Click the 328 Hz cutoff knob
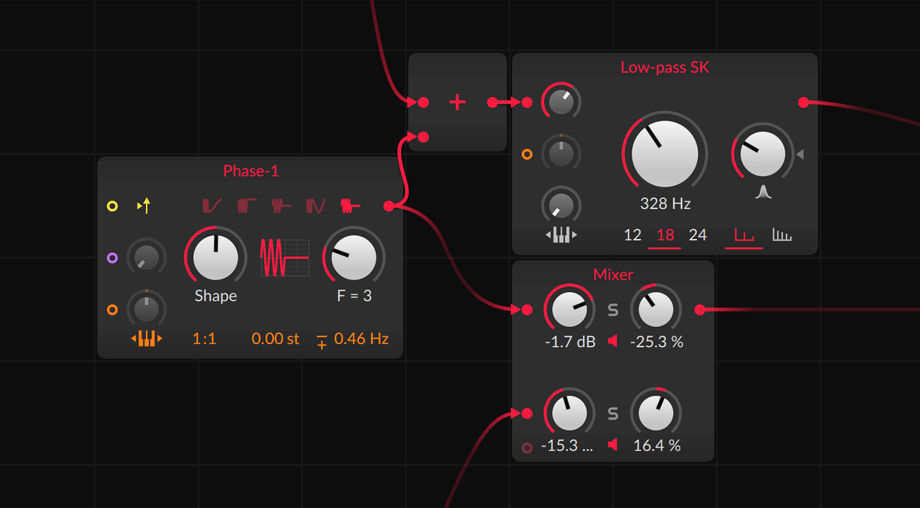920x508 pixels. coord(665,153)
